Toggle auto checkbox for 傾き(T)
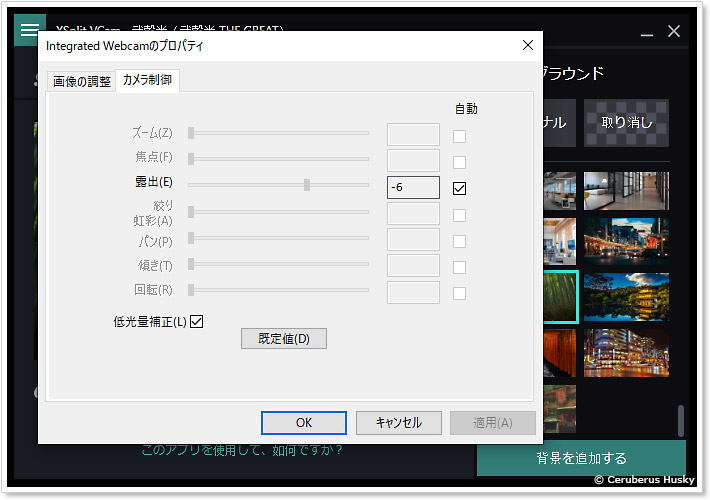This screenshot has height=500, width=710. pos(459,267)
